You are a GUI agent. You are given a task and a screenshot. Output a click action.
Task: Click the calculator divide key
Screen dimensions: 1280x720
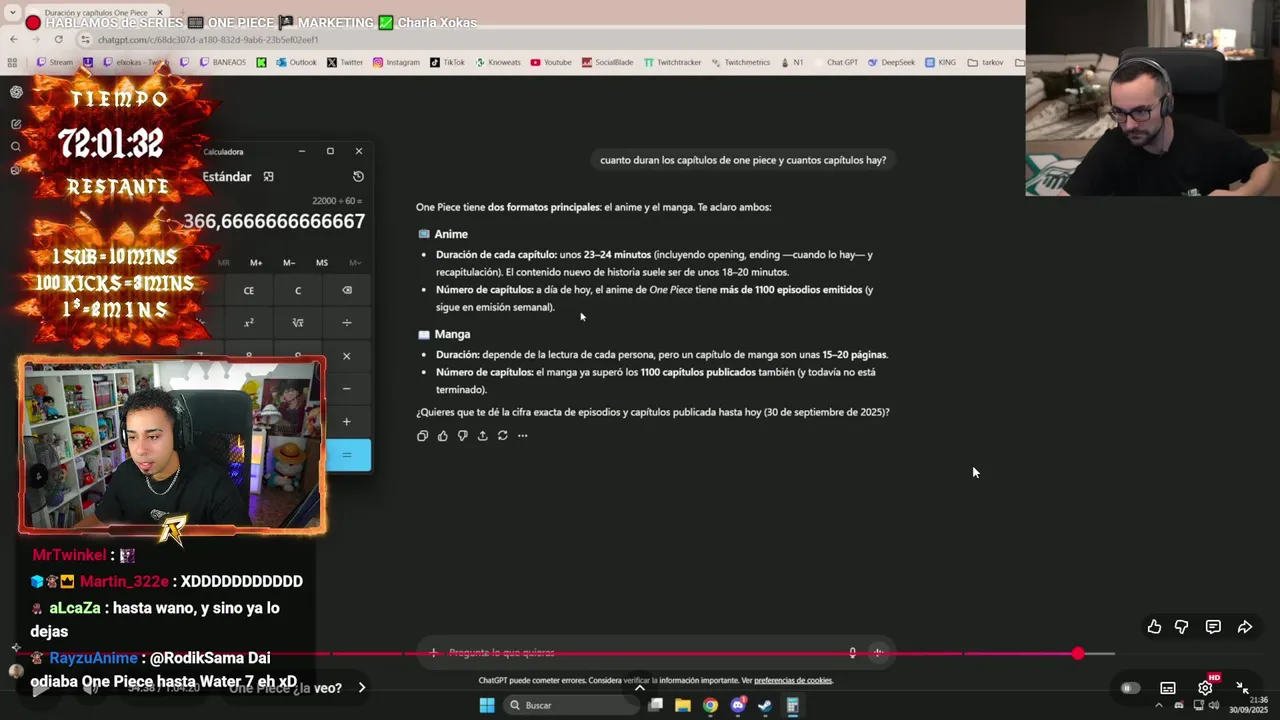pos(347,323)
